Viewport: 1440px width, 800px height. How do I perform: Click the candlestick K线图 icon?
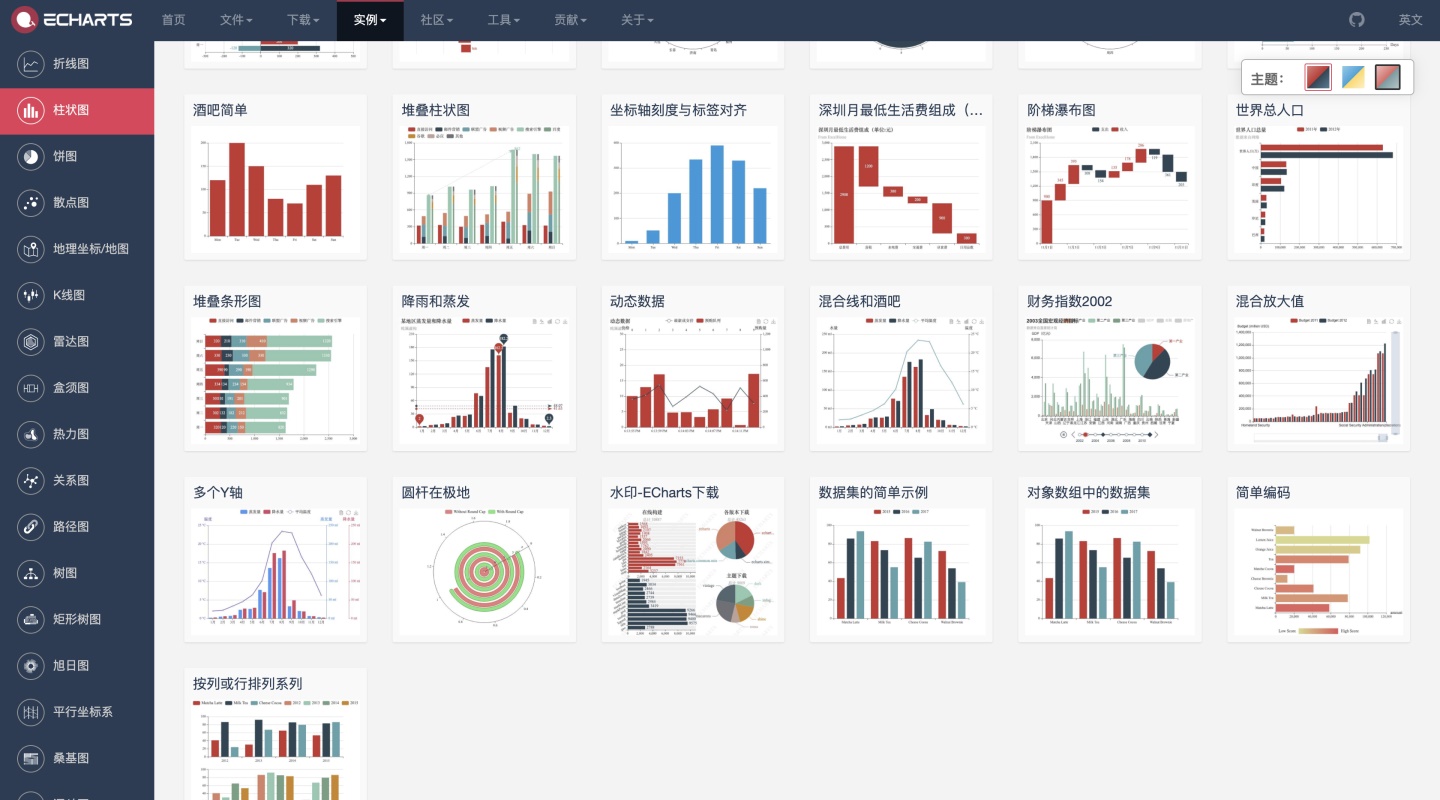pyautogui.click(x=31, y=295)
